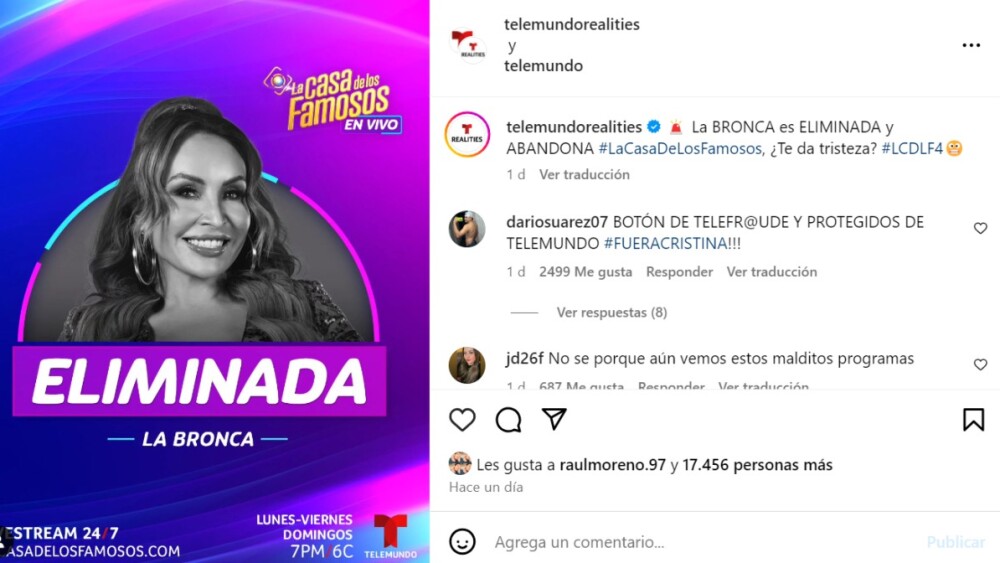Save the post with the bookmark icon
This screenshot has width=1000, height=563.
[x=973, y=420]
